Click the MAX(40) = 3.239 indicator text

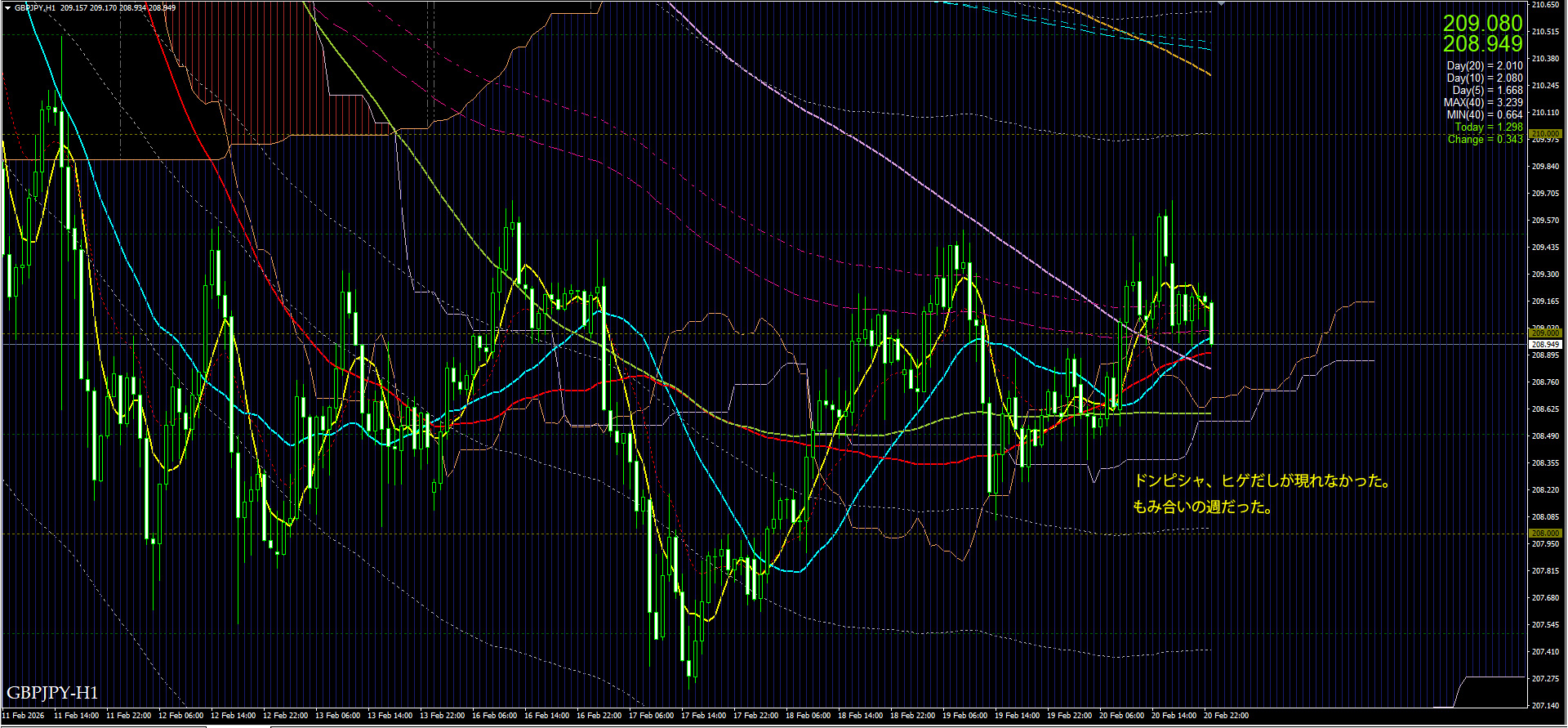1482,102
